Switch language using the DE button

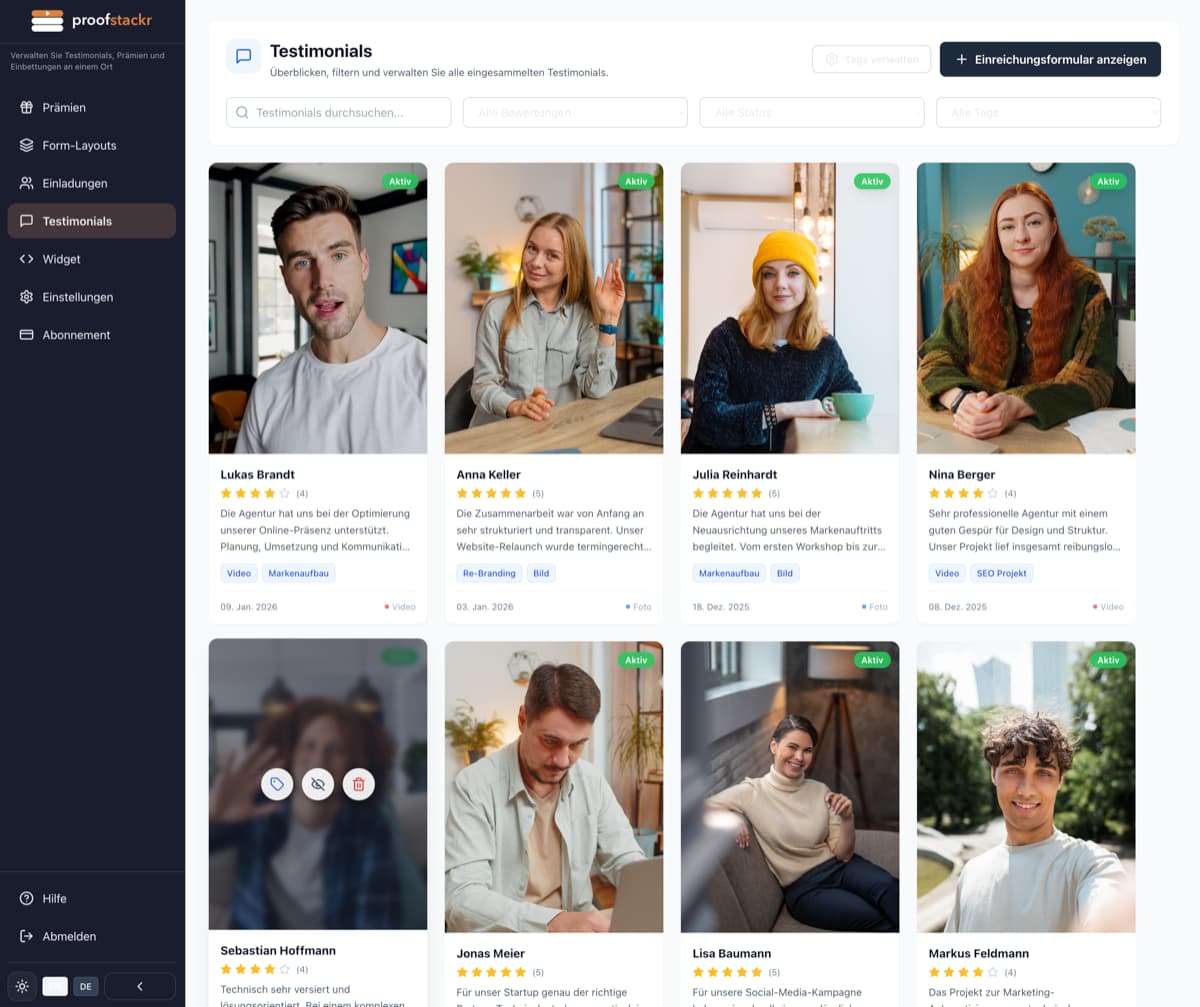tap(86, 986)
